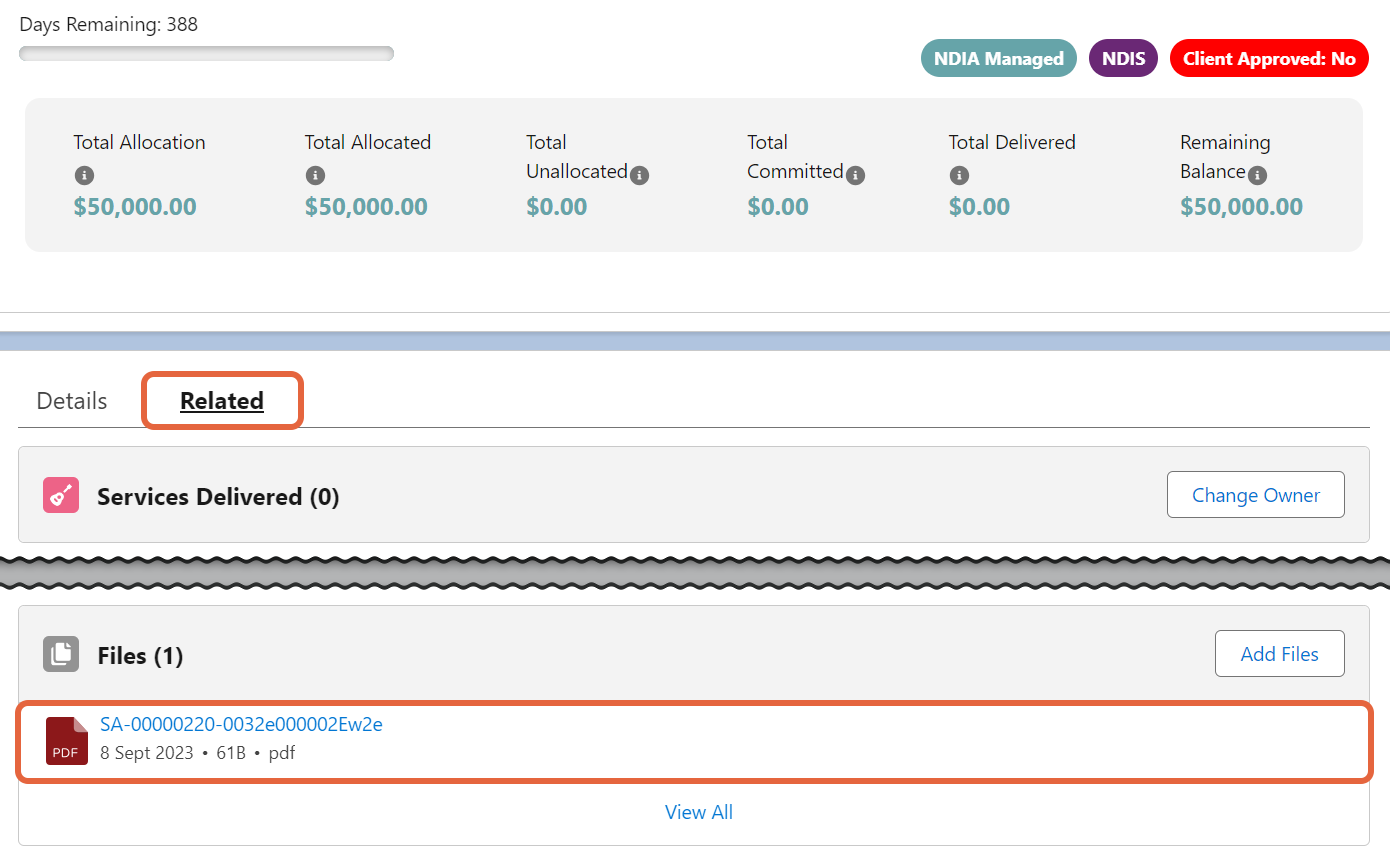The image size is (1390, 860).
Task: Click the Total Delivered $0.00 value
Action: 979,207
